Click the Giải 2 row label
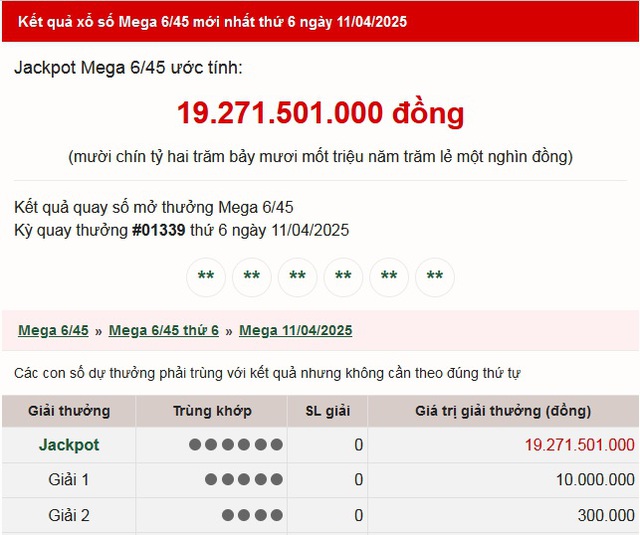This screenshot has height=535, width=640. click(x=69, y=515)
